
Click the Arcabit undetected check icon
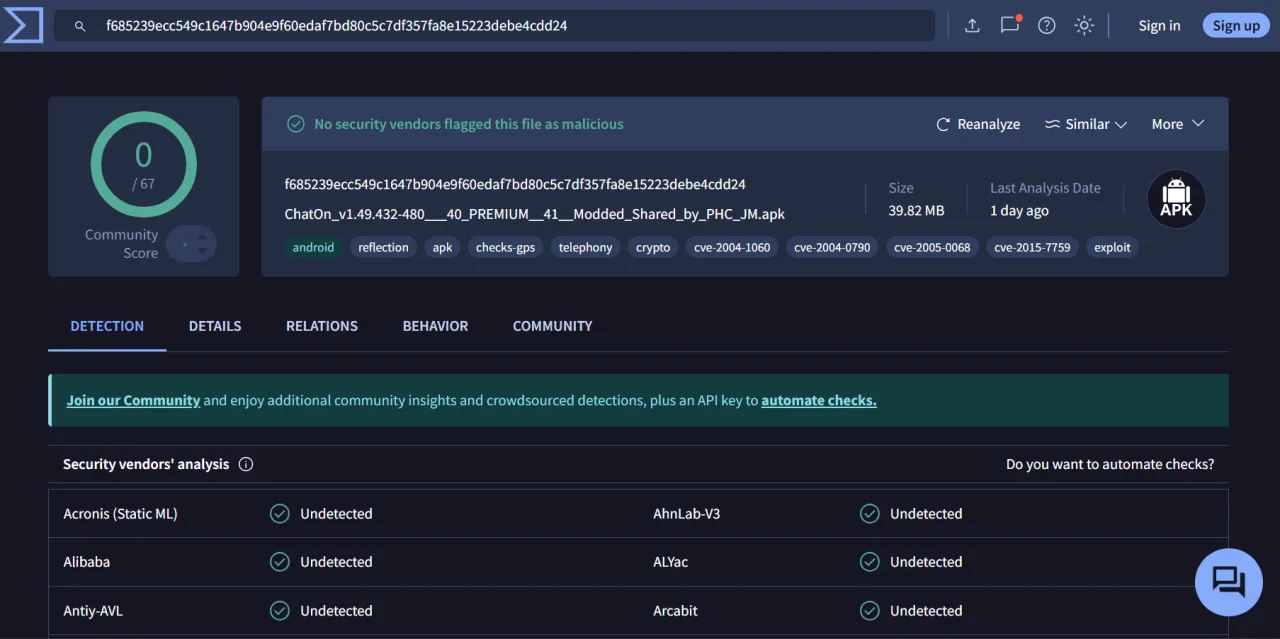coord(870,611)
